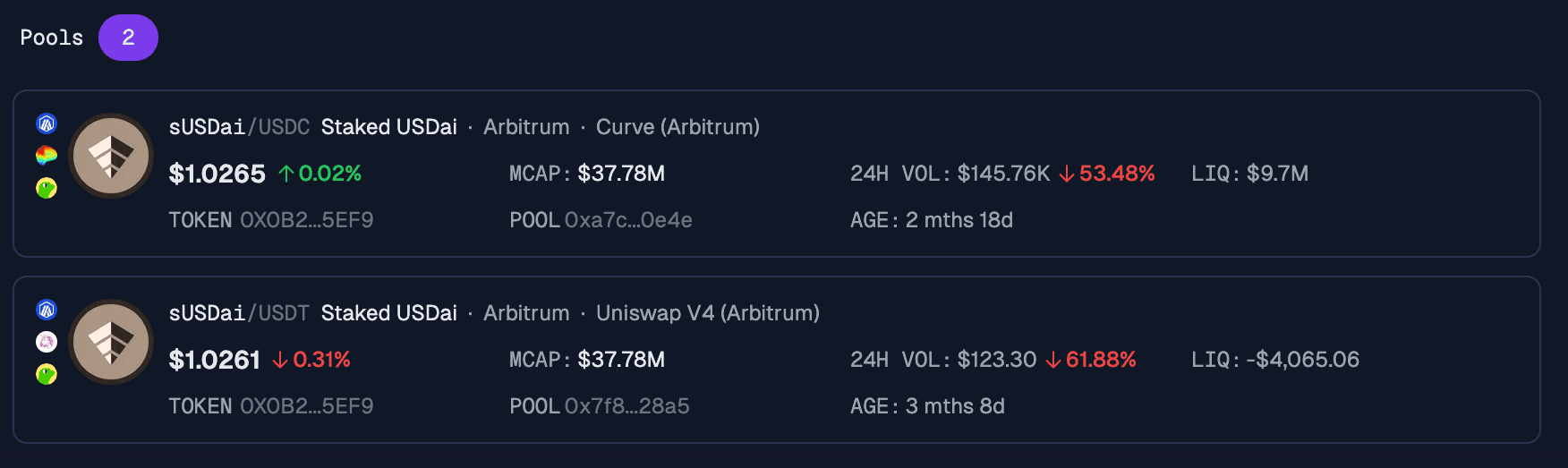Click the sUSDai token logo in USDC pool
This screenshot has height=468, width=1568.
click(111, 156)
